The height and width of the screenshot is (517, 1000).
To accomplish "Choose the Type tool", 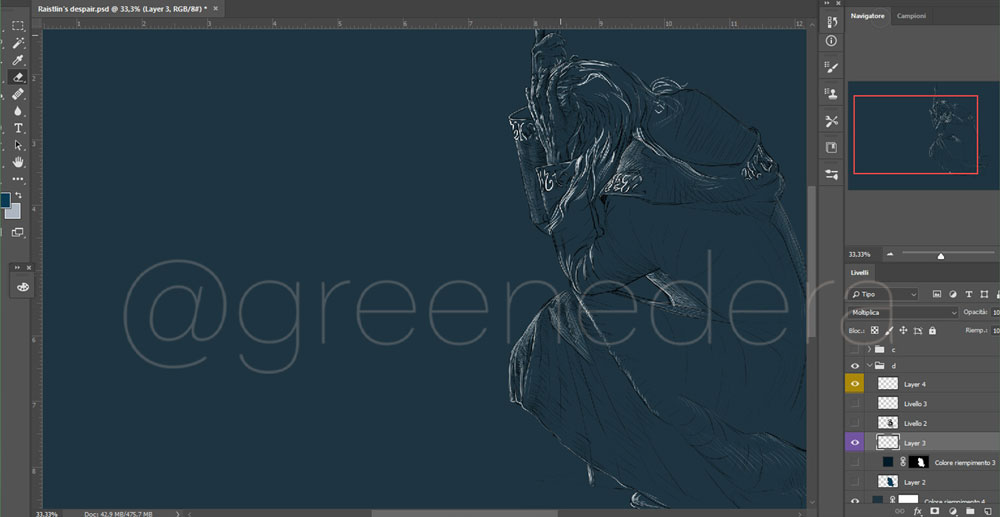I will click(18, 128).
